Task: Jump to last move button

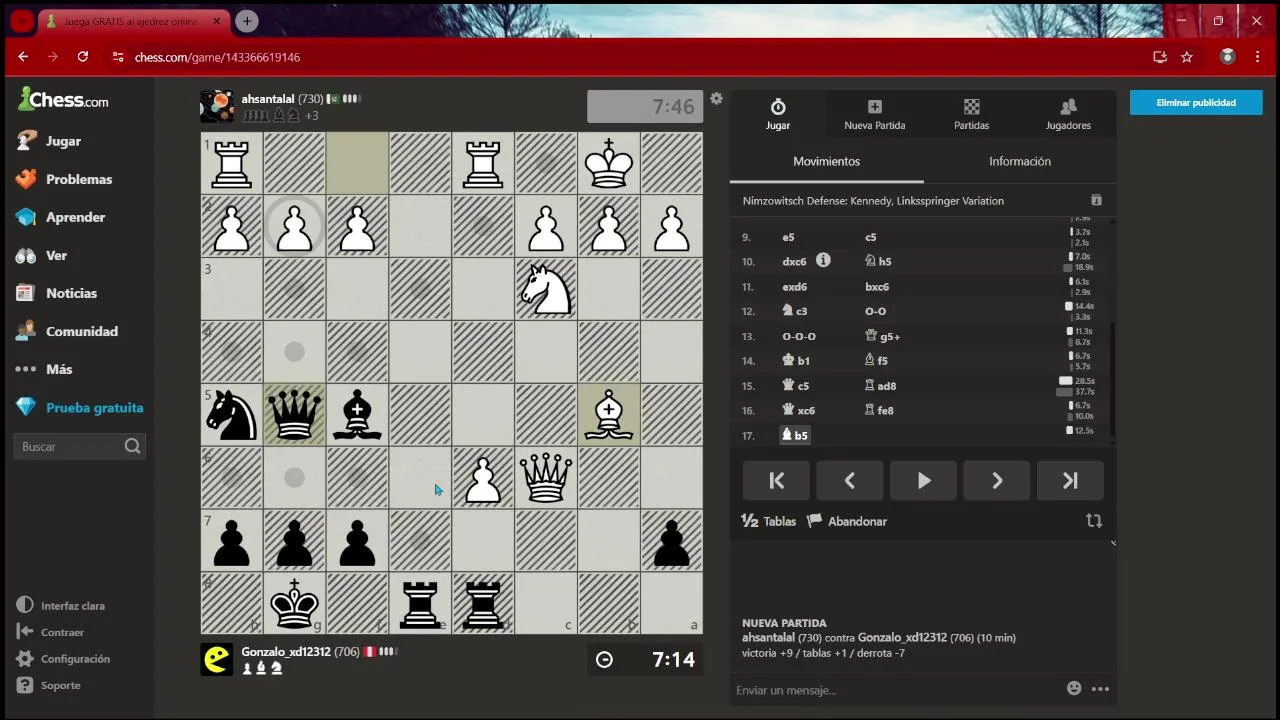Action: point(1070,481)
